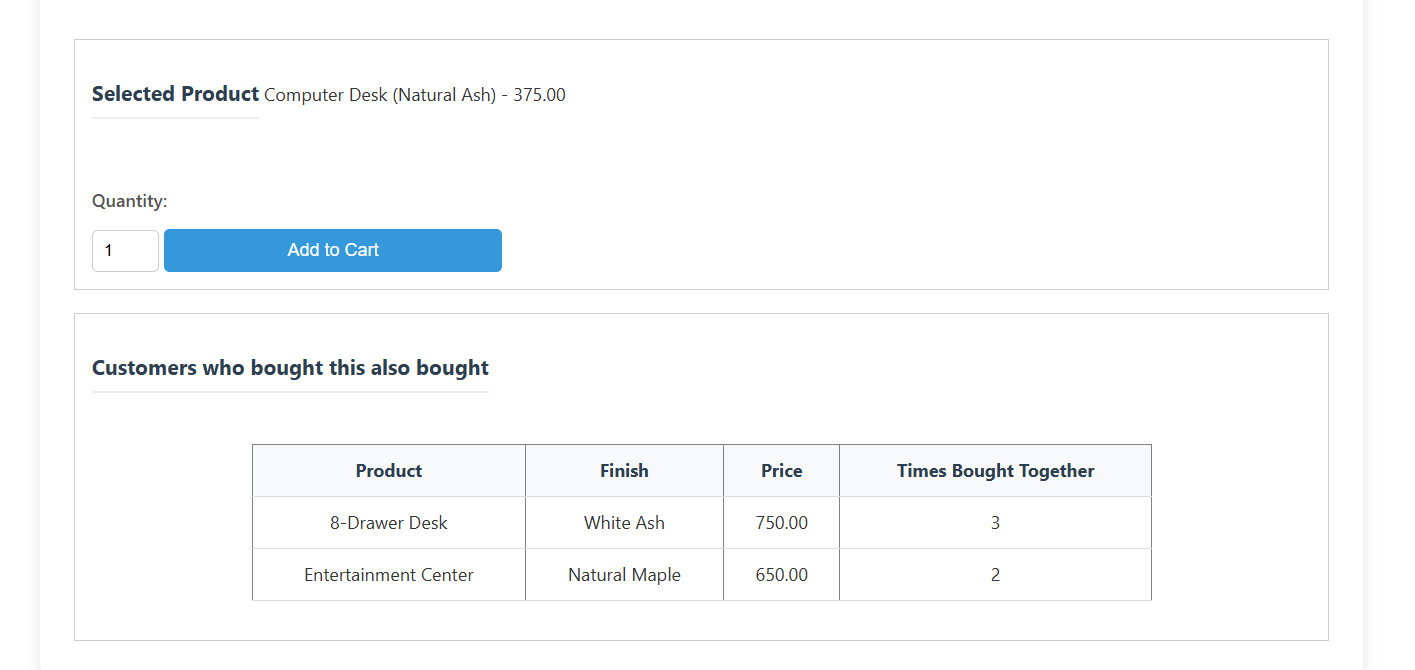Image resolution: width=1415 pixels, height=670 pixels.
Task: Click the Add to Cart button
Action: point(333,250)
